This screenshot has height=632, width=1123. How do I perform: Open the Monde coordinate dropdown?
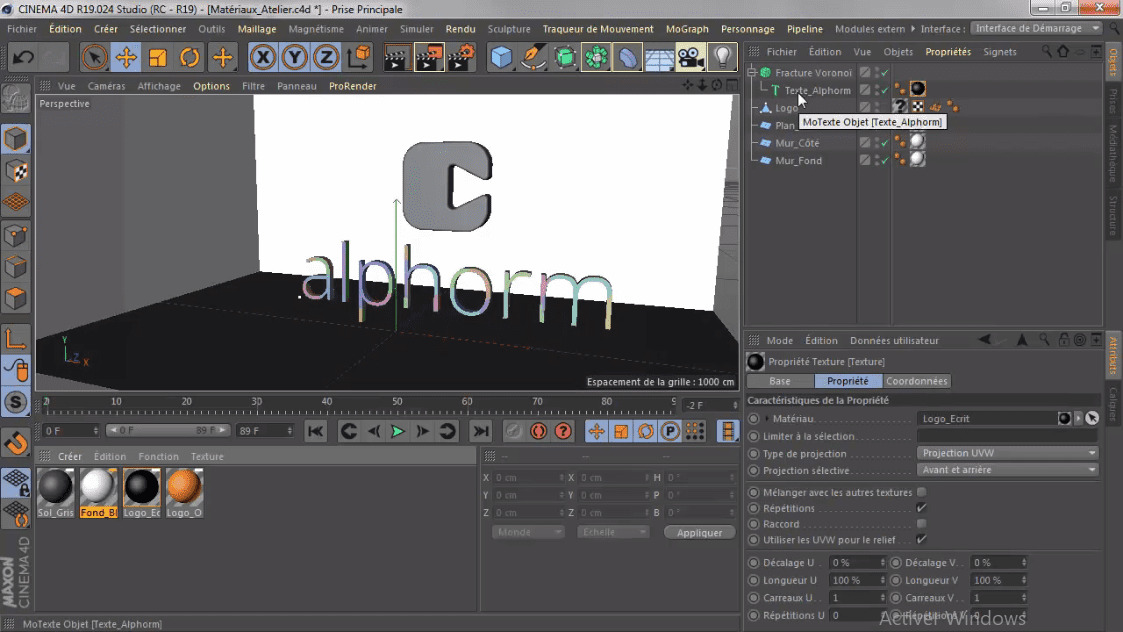click(x=528, y=532)
